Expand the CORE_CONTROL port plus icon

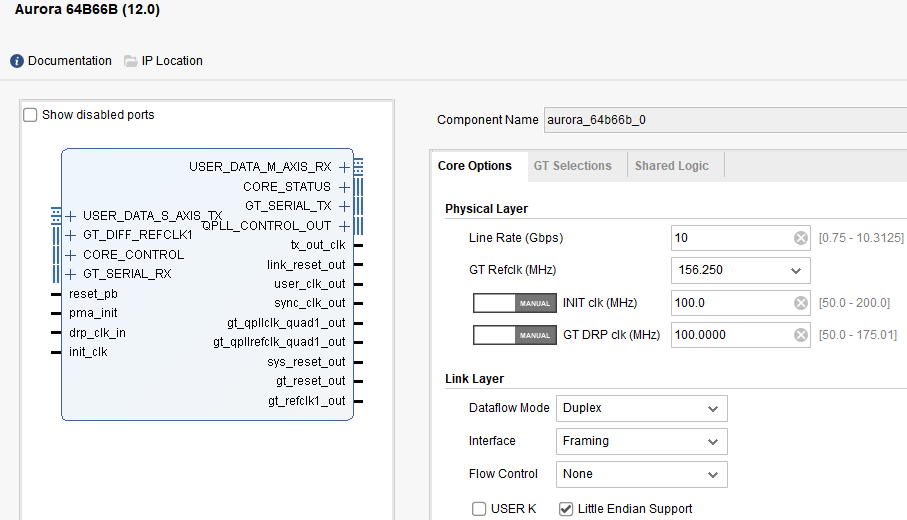[71, 255]
